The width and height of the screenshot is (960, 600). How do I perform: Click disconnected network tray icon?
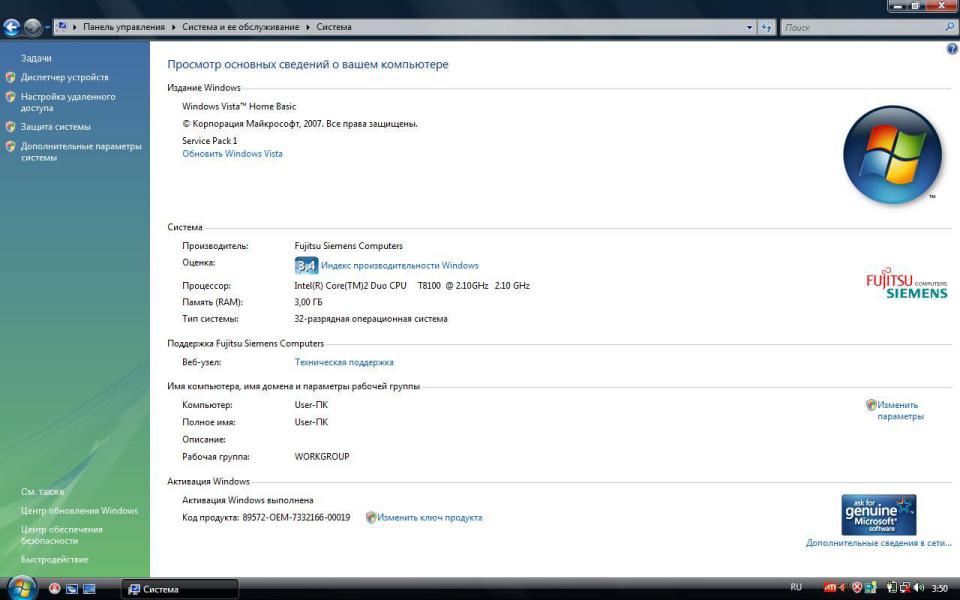[904, 588]
